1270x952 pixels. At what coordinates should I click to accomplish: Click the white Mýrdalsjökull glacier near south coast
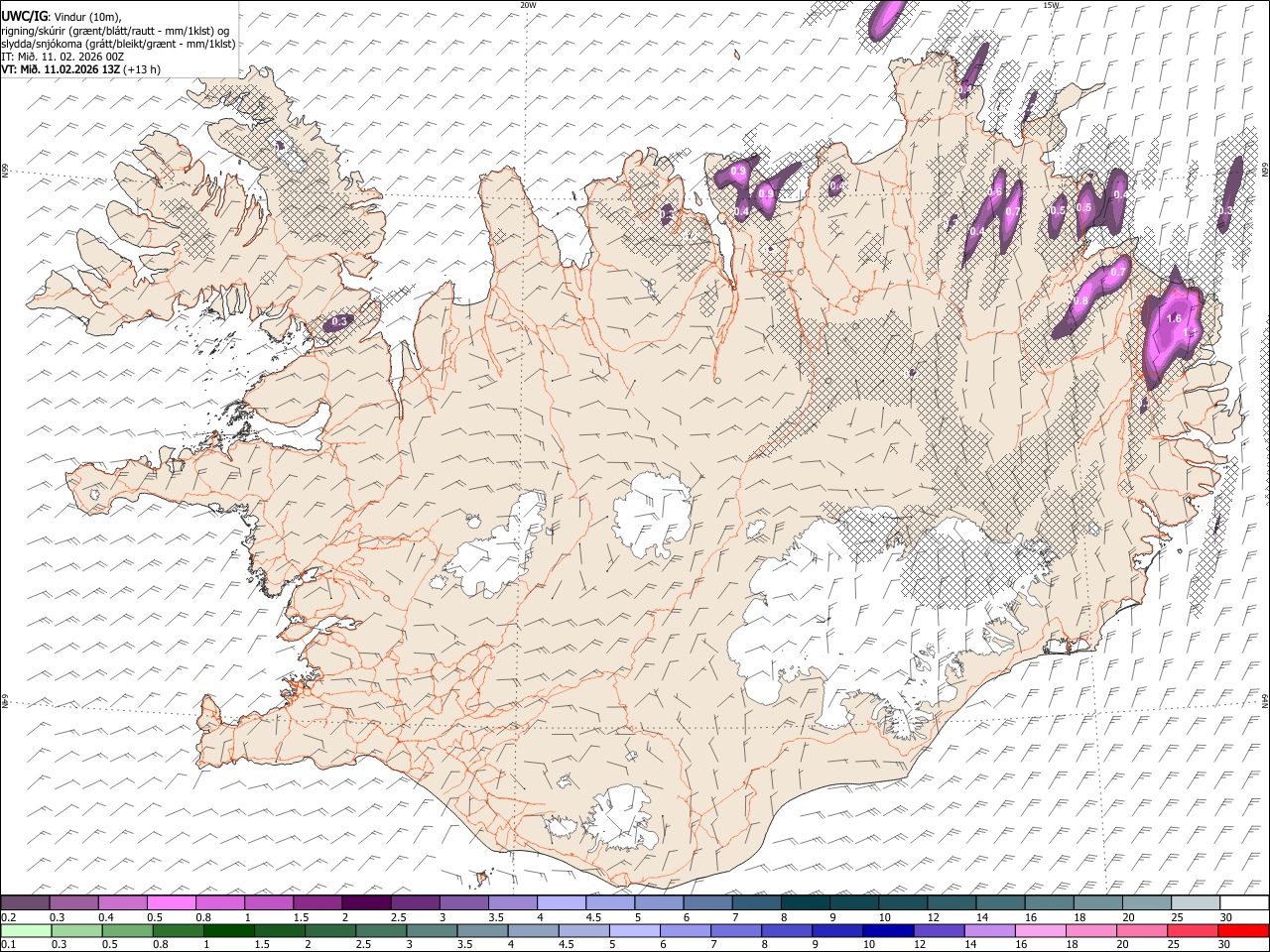click(622, 819)
